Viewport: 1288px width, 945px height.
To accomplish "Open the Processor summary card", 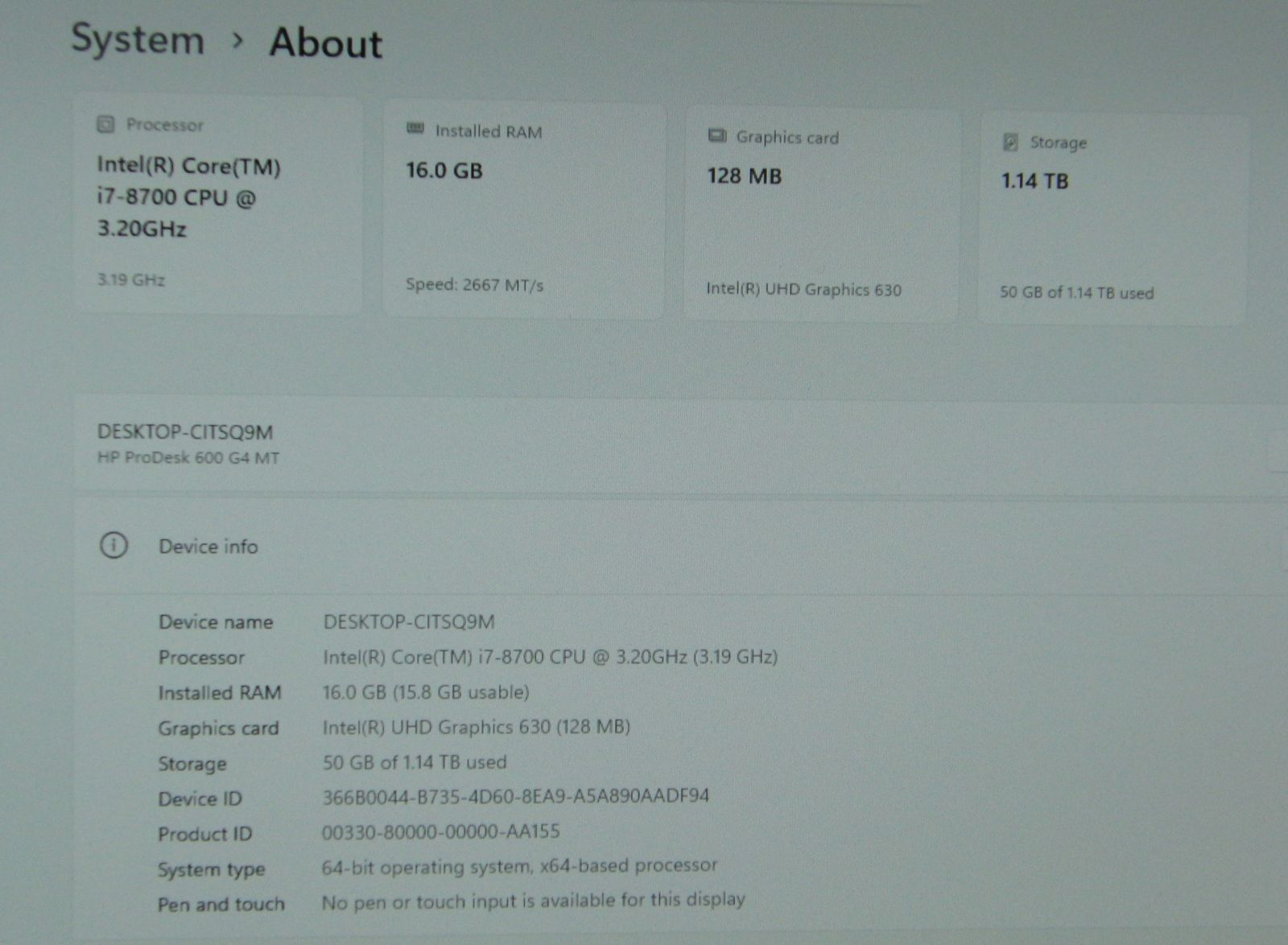I will coord(218,204).
